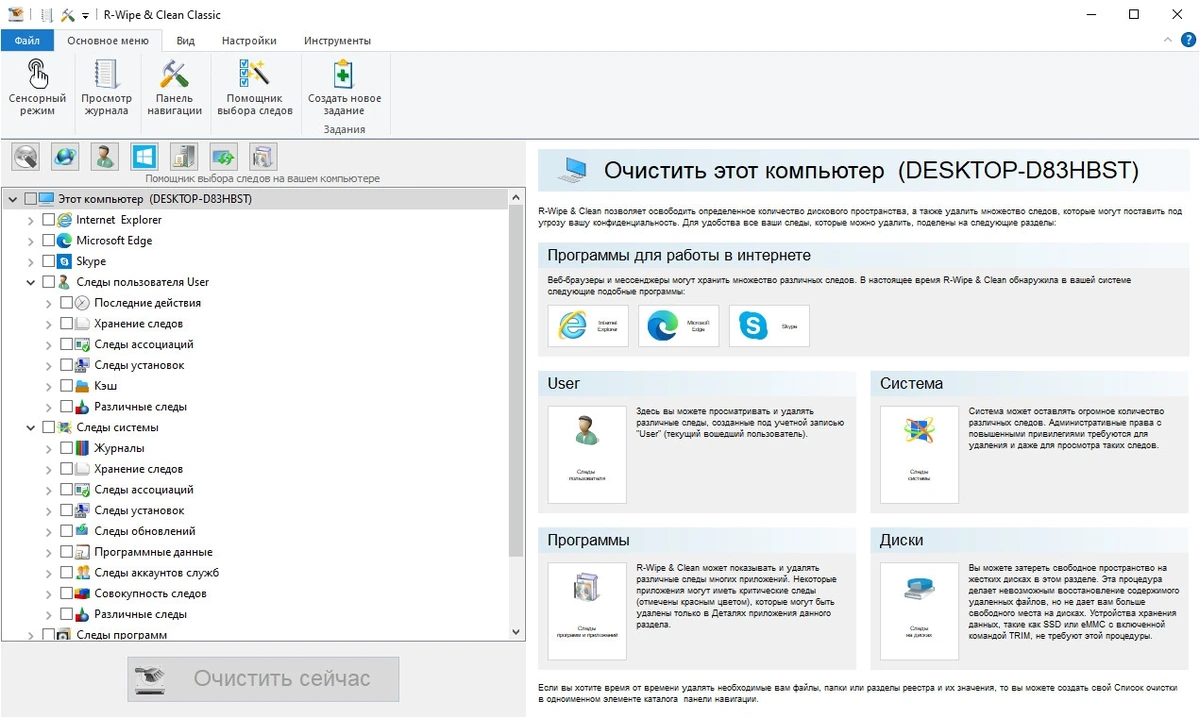
Task: Click the quick access dropdown arrow in title bar
Action: (85, 16)
